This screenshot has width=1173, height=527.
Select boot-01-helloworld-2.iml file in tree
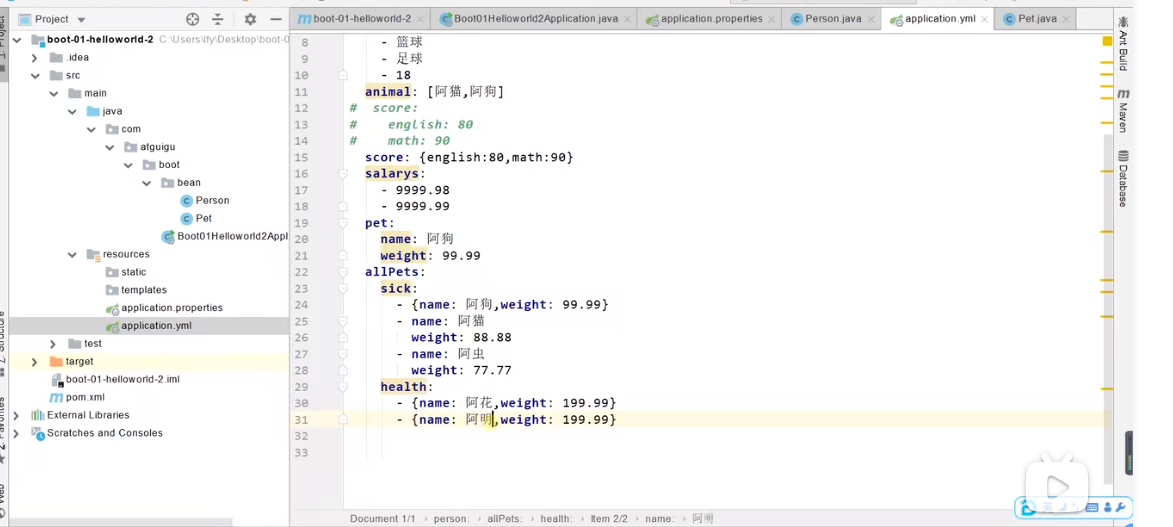pos(115,379)
